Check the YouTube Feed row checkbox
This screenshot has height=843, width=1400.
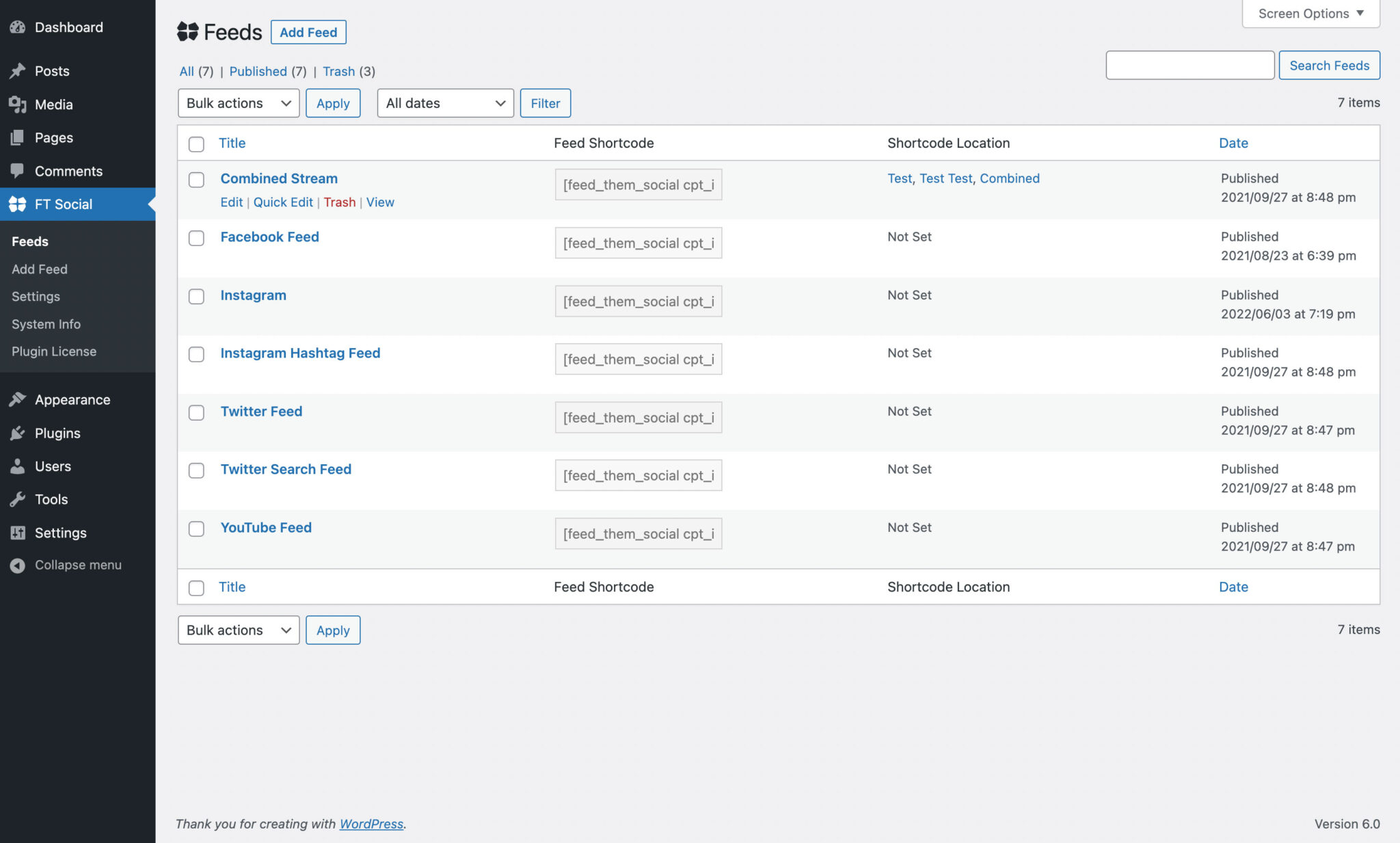point(196,528)
